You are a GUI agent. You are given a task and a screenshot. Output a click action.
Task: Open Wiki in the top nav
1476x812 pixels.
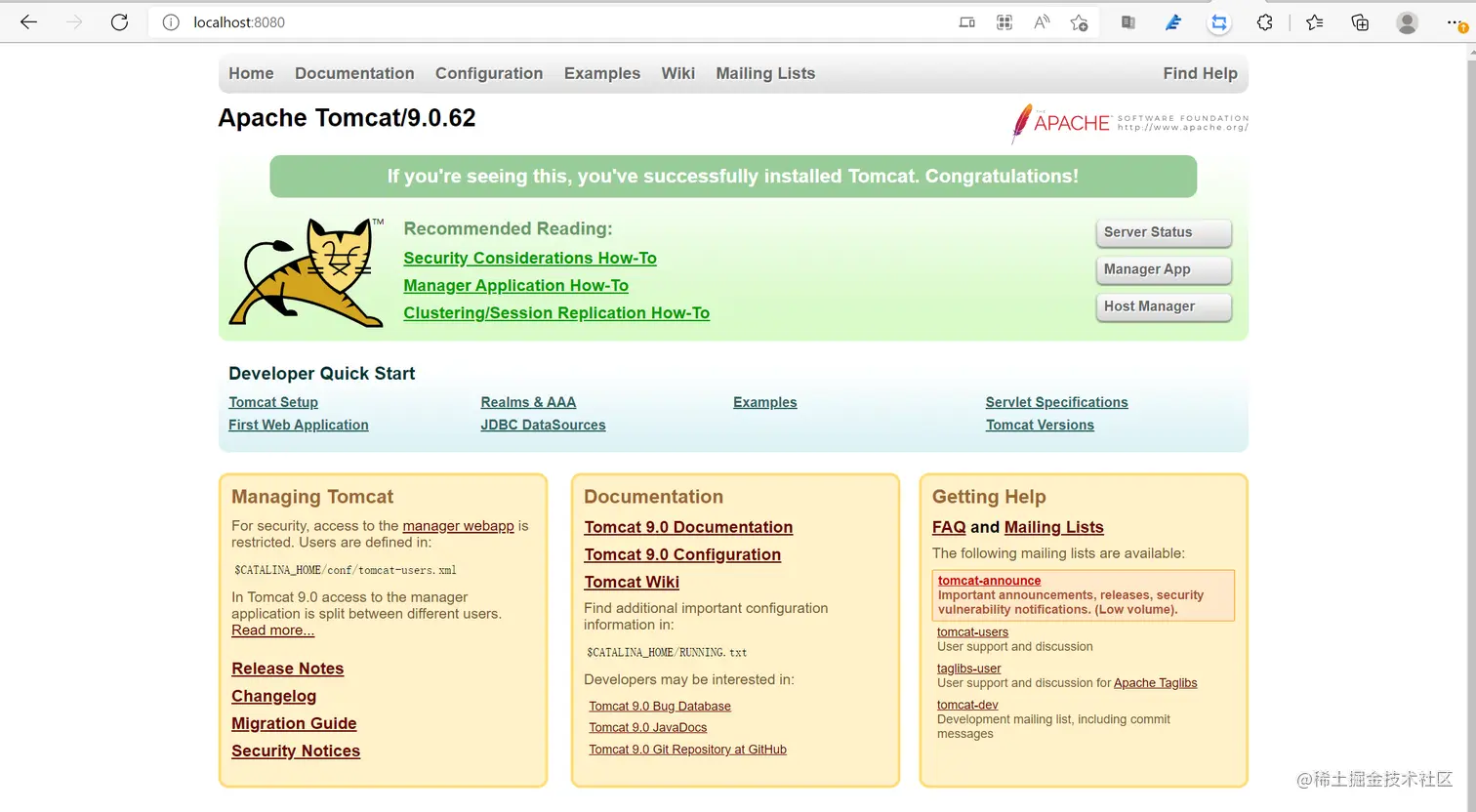tap(678, 73)
